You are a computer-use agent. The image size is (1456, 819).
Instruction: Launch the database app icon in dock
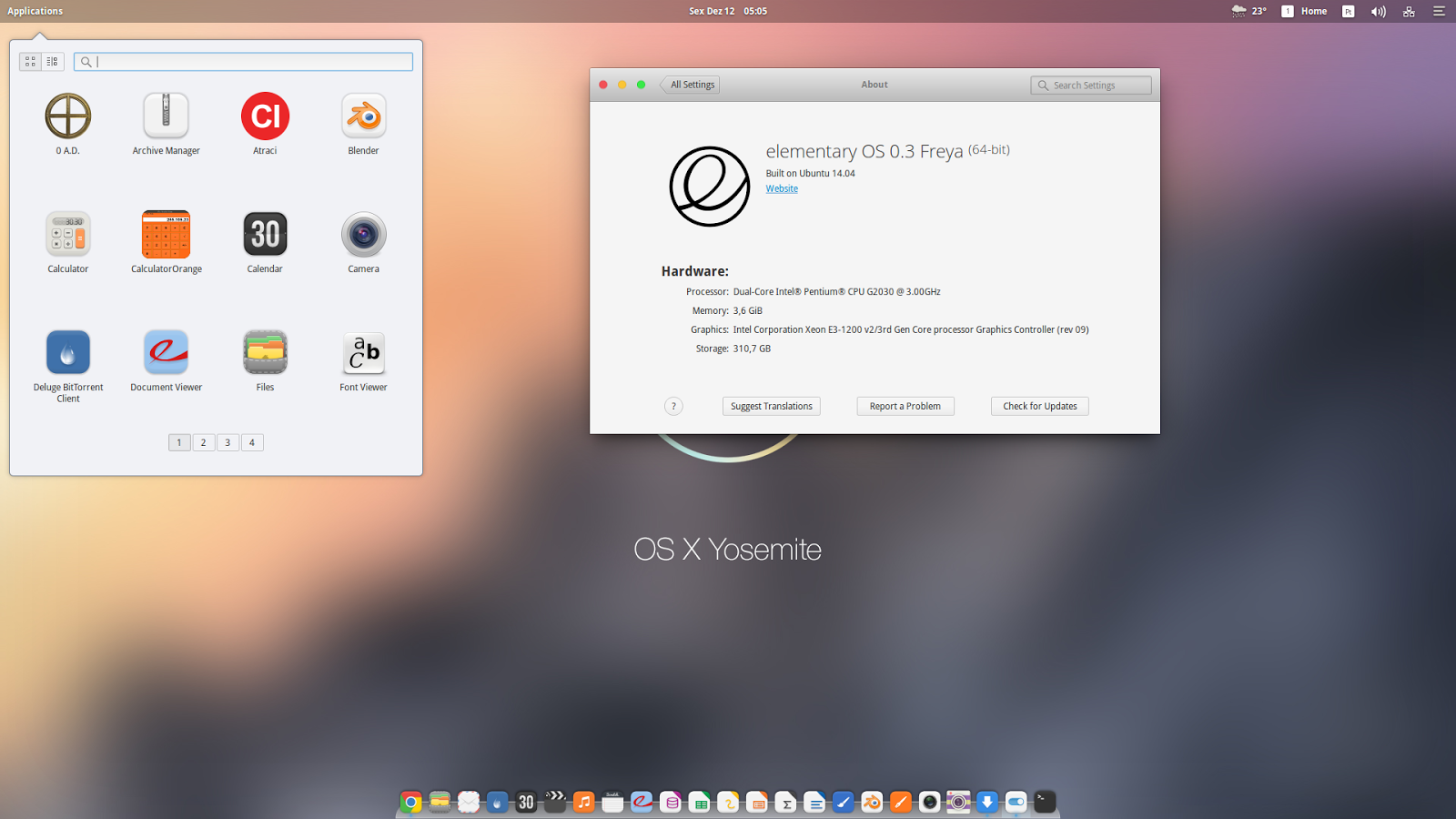pos(671,802)
